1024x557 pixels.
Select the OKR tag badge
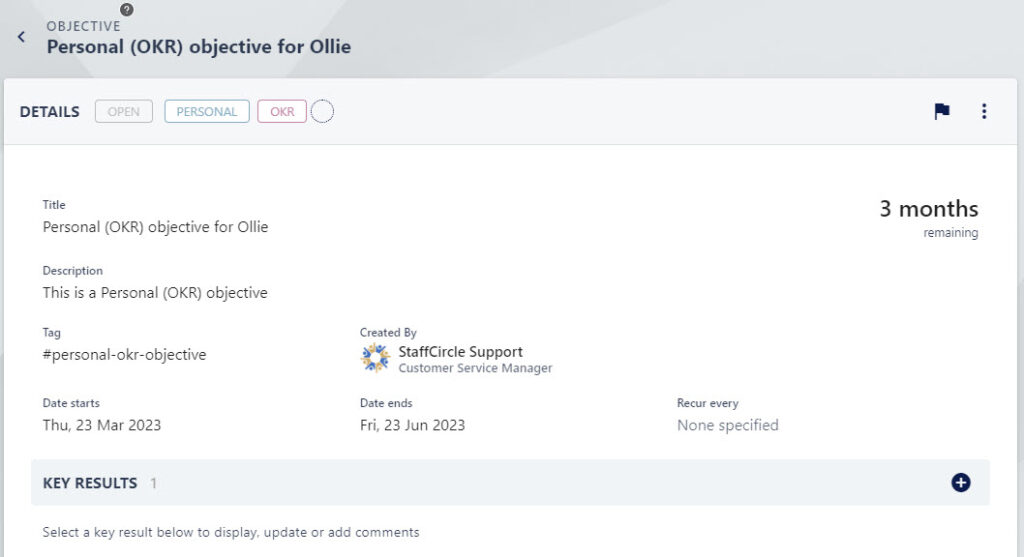point(282,112)
